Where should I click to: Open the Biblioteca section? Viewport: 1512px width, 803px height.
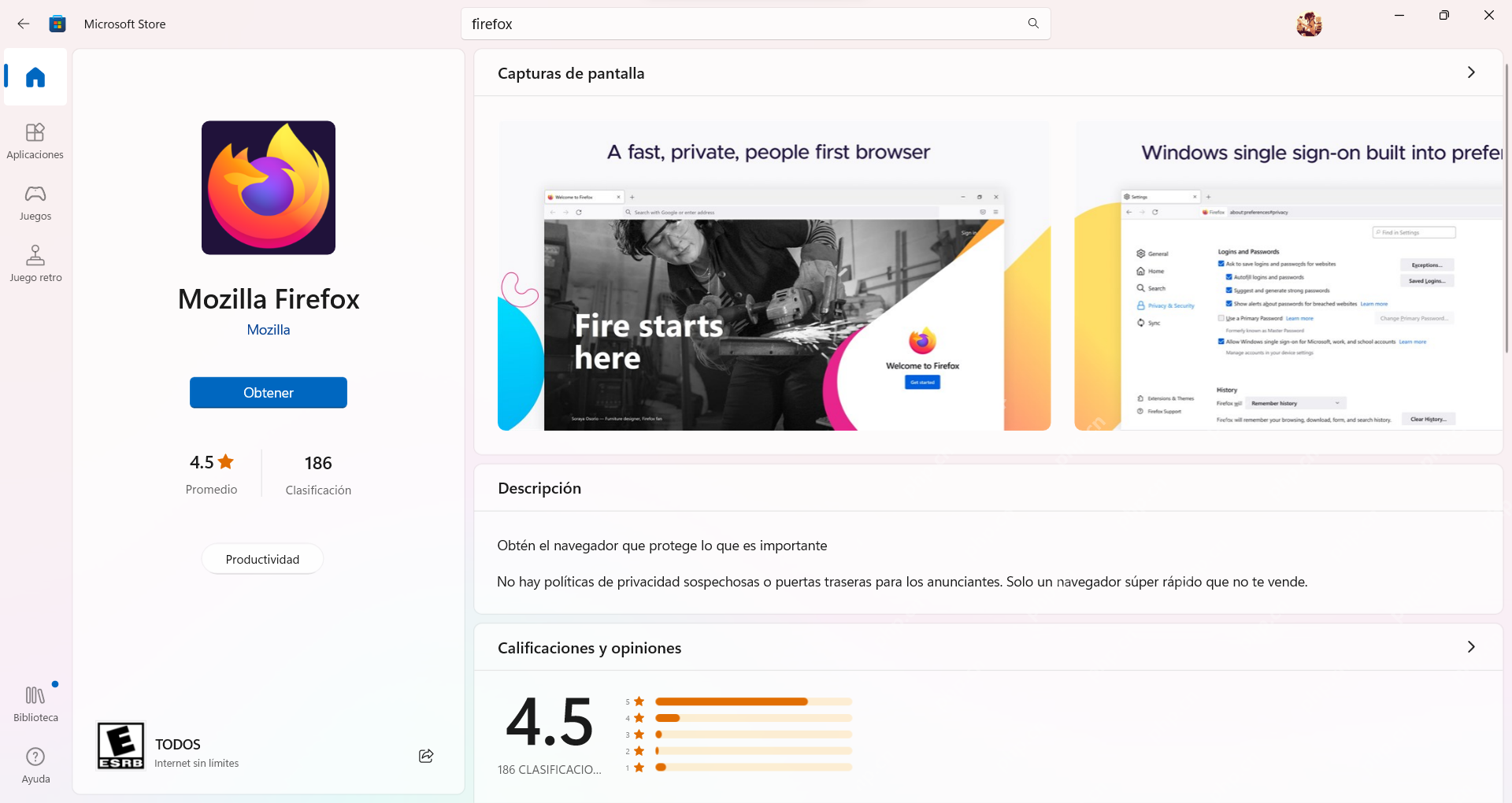click(35, 704)
